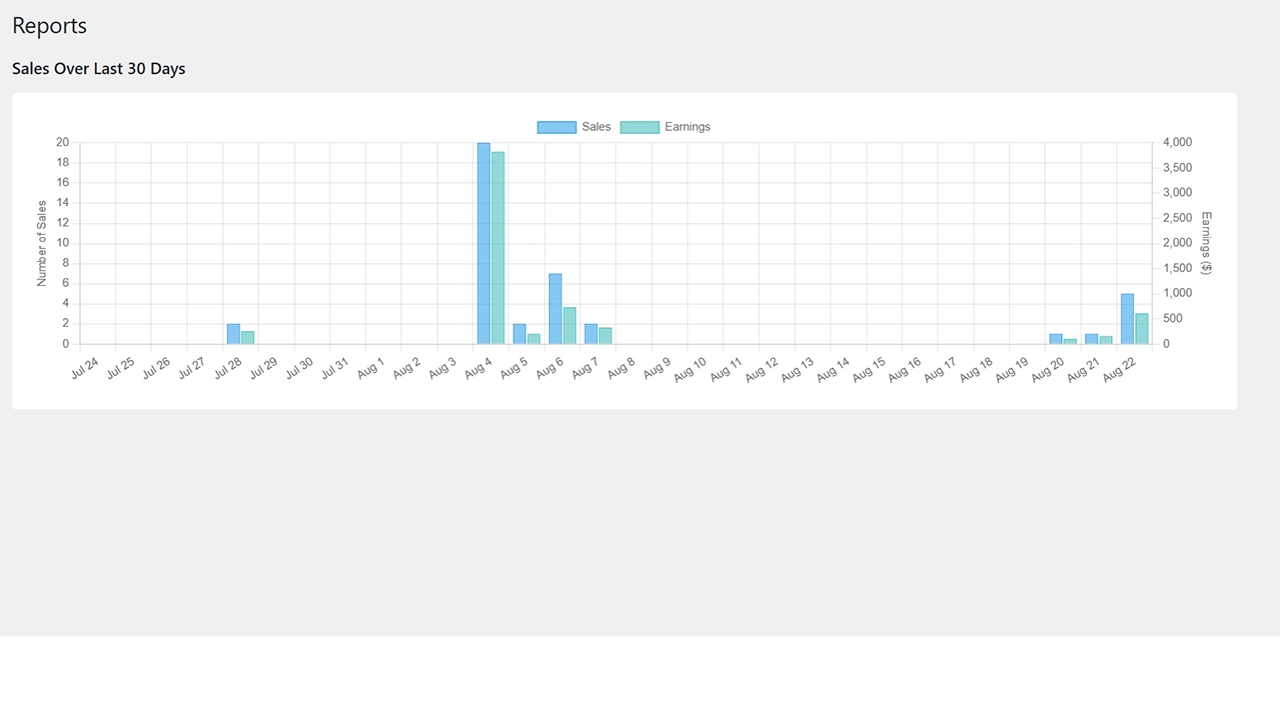Select the tallest blue Sales bar on Aug 4
This screenshot has height=720, width=1280.
[484, 243]
